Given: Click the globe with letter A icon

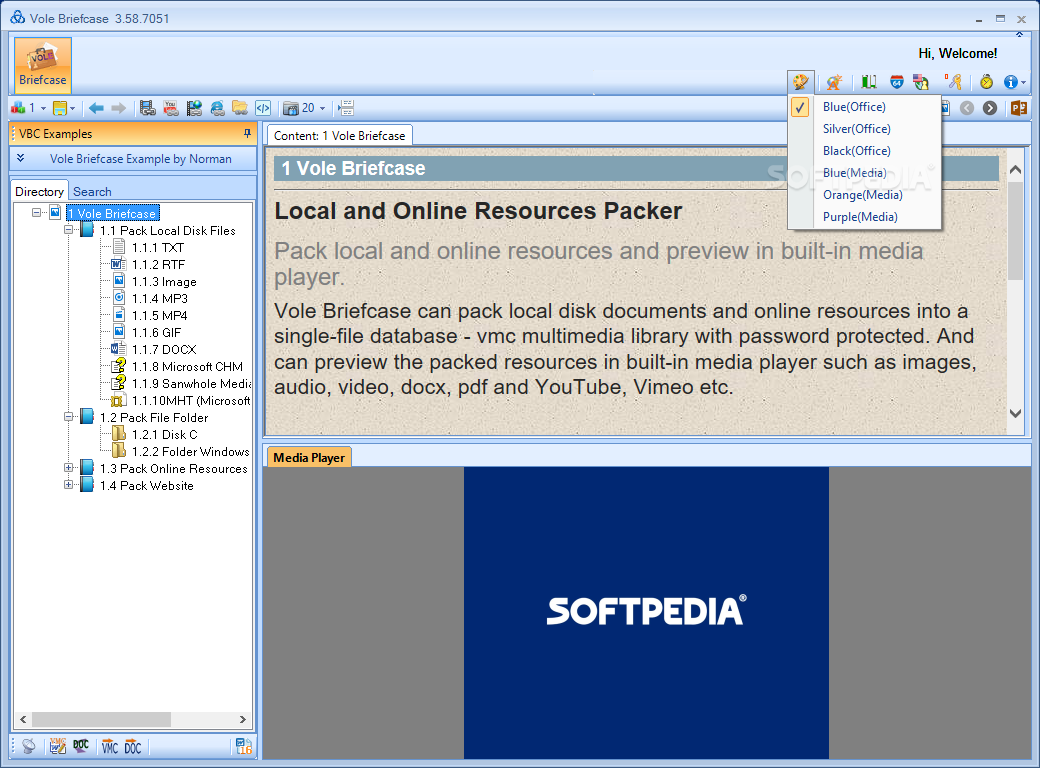Looking at the screenshot, I should [x=834, y=82].
